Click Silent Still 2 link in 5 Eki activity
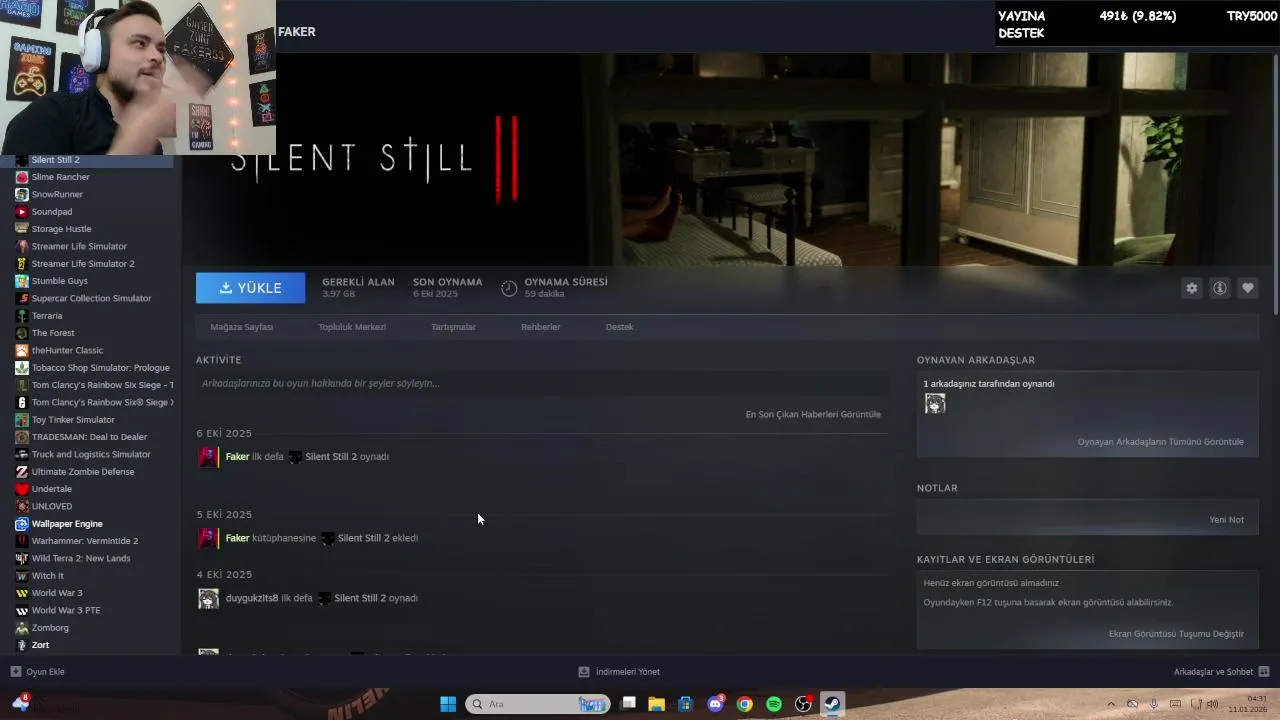Screen dimensions: 1280x720 (x=363, y=538)
